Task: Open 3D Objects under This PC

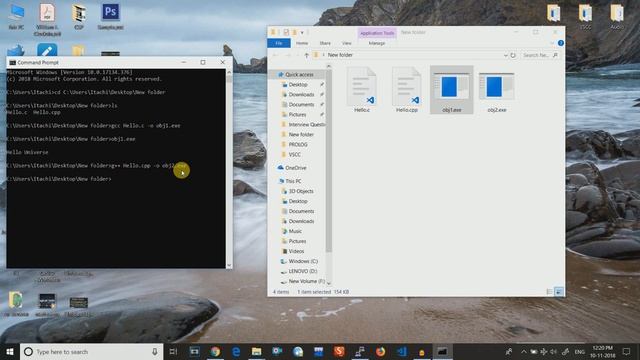Action: point(301,191)
